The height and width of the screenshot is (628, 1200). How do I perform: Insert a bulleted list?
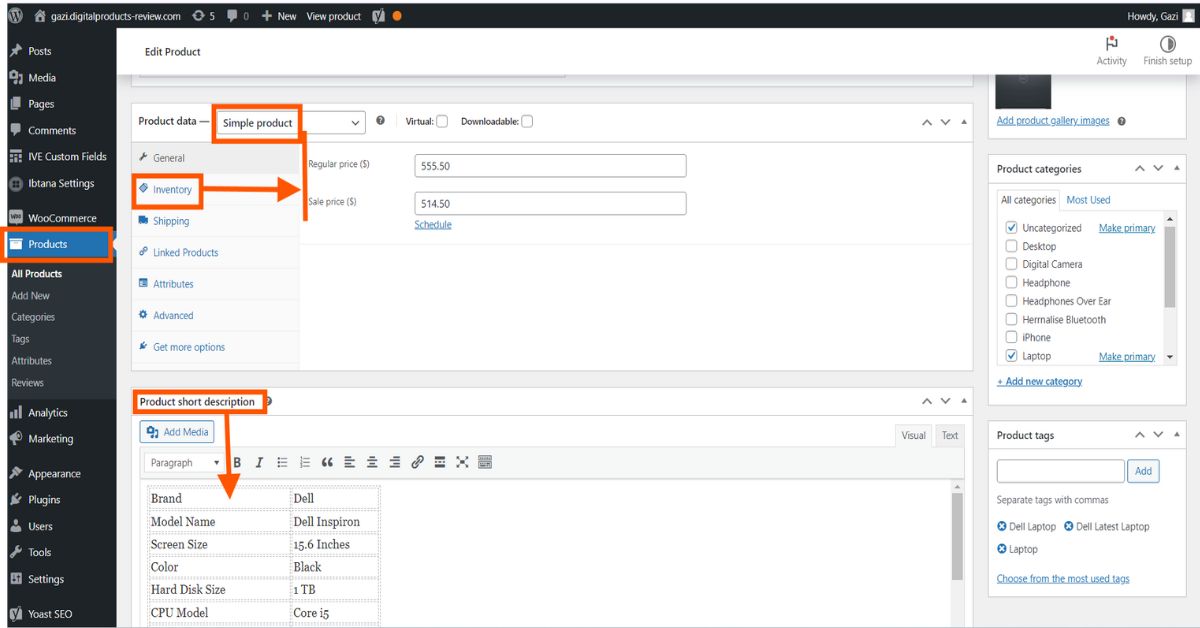(x=282, y=463)
